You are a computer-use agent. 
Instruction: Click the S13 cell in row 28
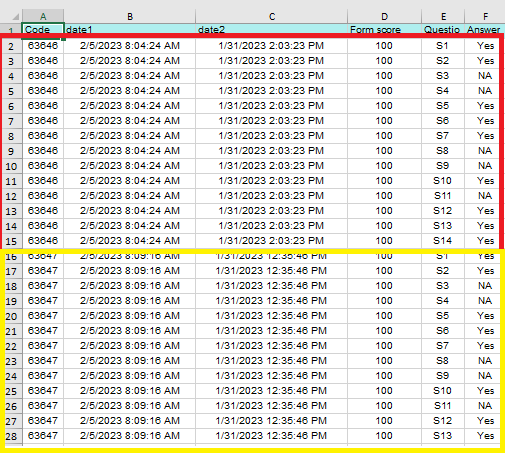pyautogui.click(x=443, y=436)
